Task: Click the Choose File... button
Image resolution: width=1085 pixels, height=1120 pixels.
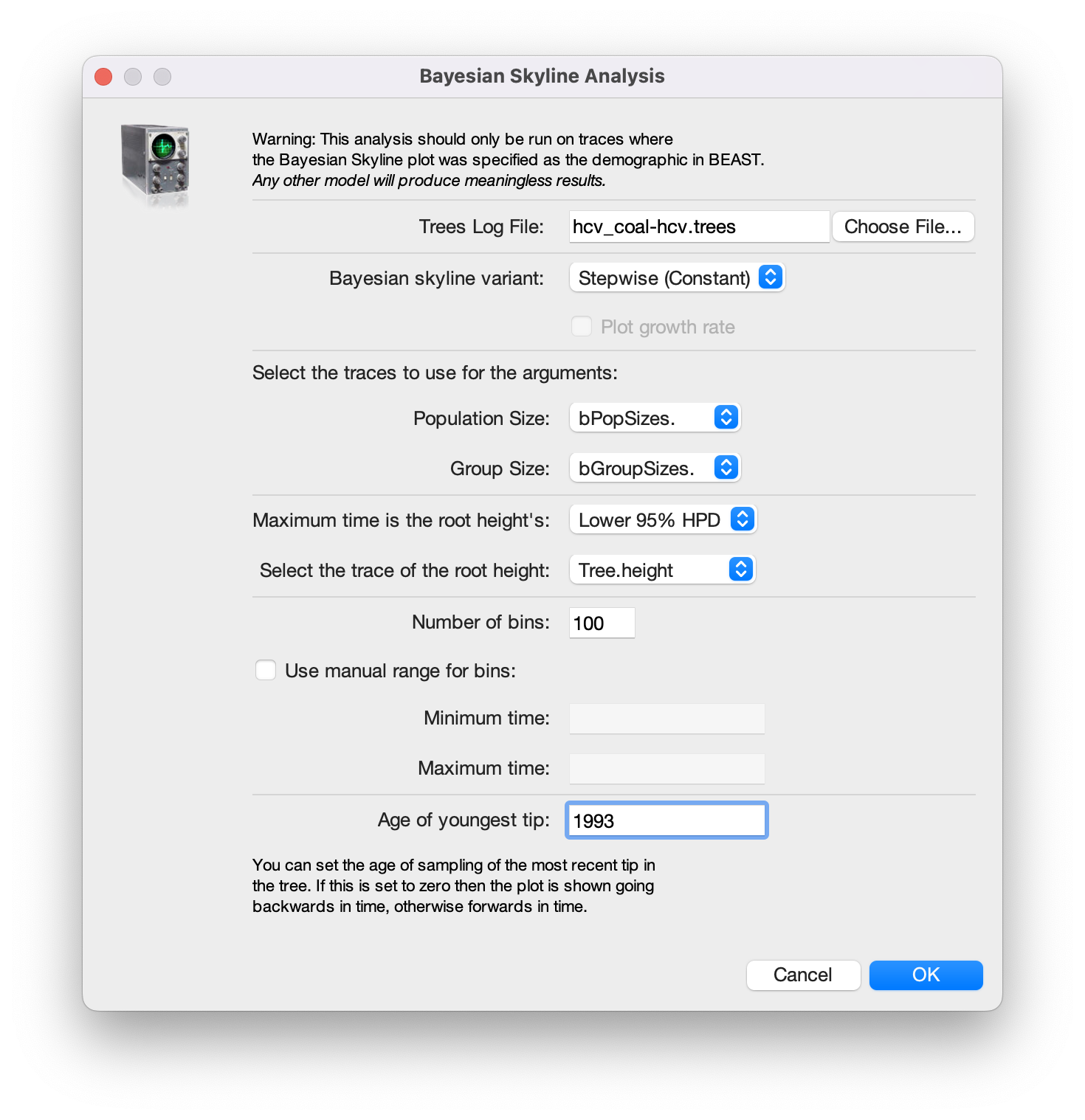Action: pyautogui.click(x=903, y=227)
